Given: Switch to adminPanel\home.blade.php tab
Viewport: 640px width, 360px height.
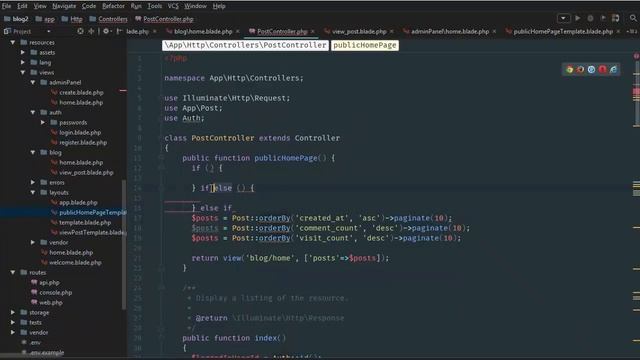Looking at the screenshot, I should click(x=449, y=31).
